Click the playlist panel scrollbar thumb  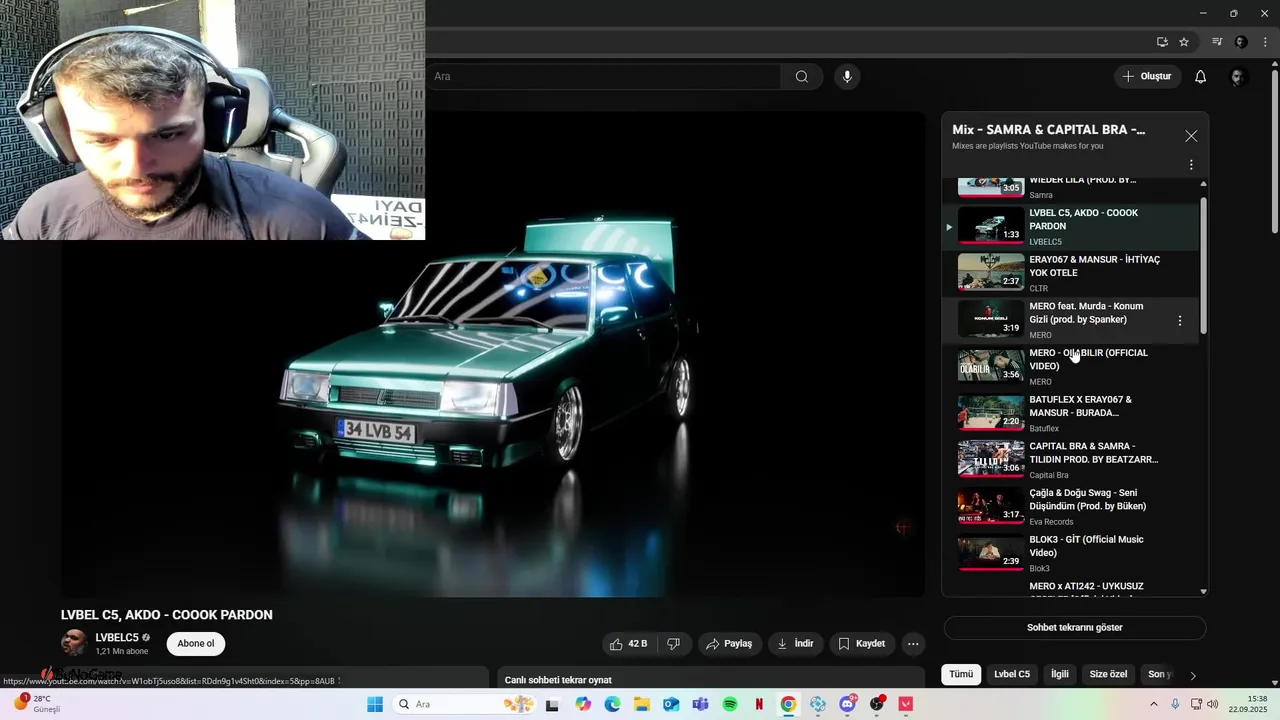click(1203, 265)
